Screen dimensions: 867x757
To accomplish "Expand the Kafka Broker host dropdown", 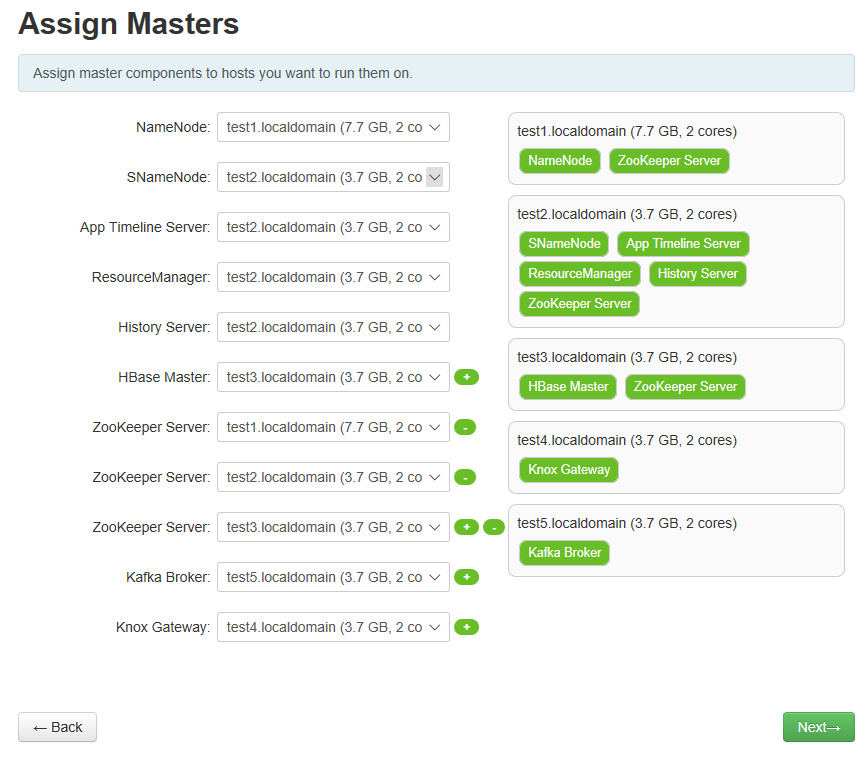I will point(333,577).
